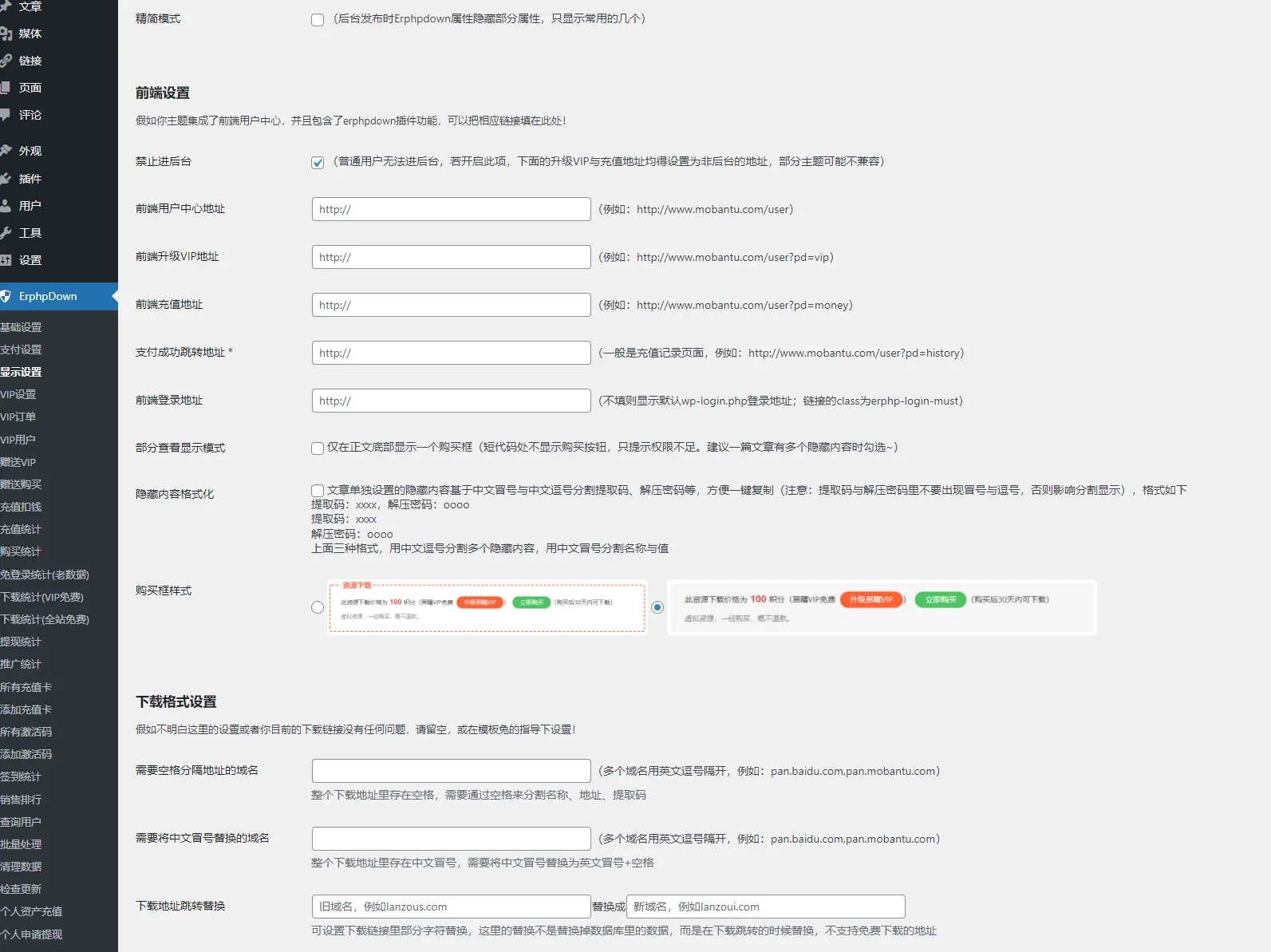Viewport: 1271px width, 952px height.
Task: Open 所有充值卡 submenu link
Action: 26,687
